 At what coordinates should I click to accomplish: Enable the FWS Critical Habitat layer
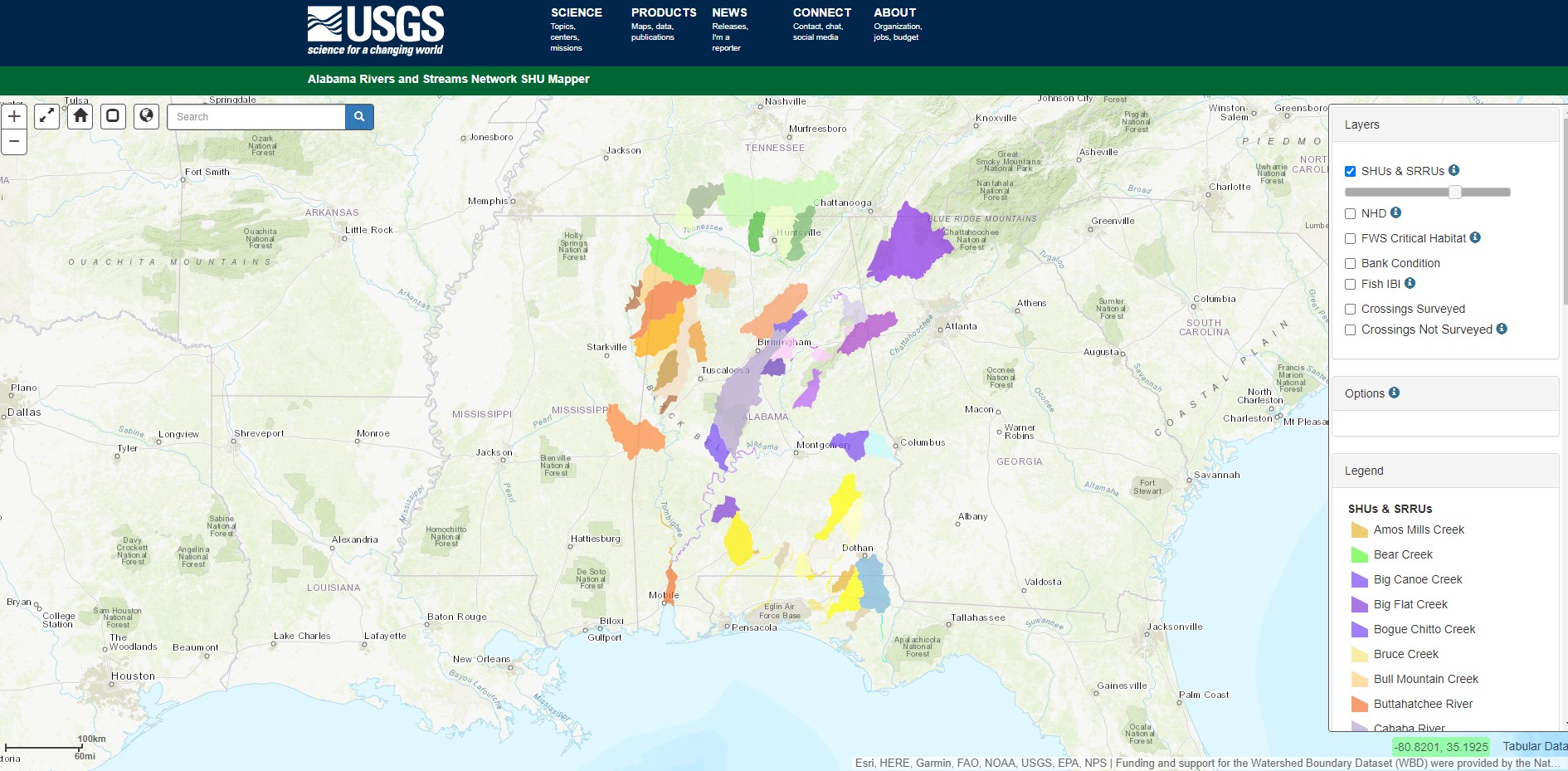[1351, 238]
